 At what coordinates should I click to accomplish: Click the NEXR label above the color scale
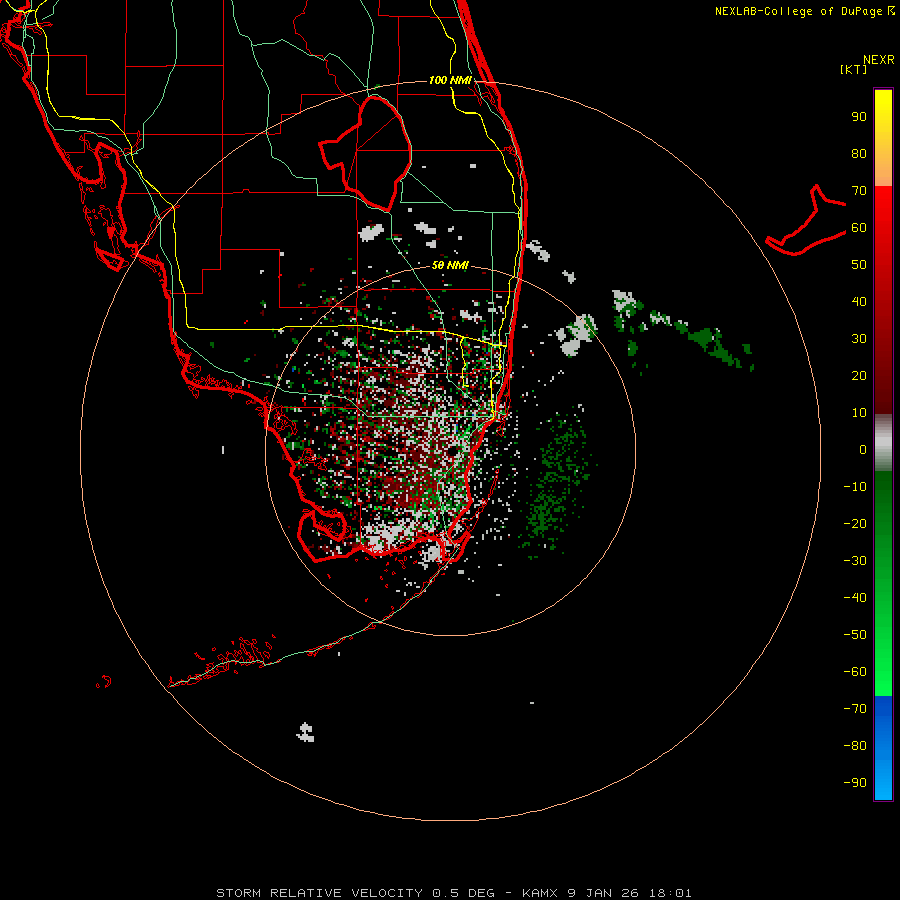pos(879,60)
